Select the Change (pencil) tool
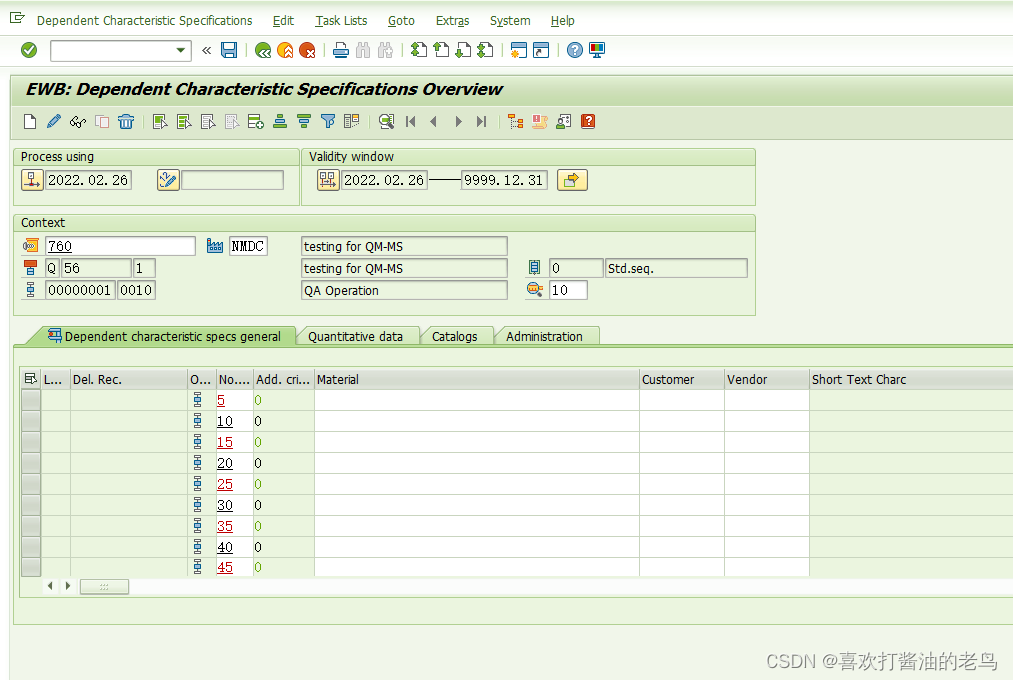The width and height of the screenshot is (1013, 680). pos(55,121)
